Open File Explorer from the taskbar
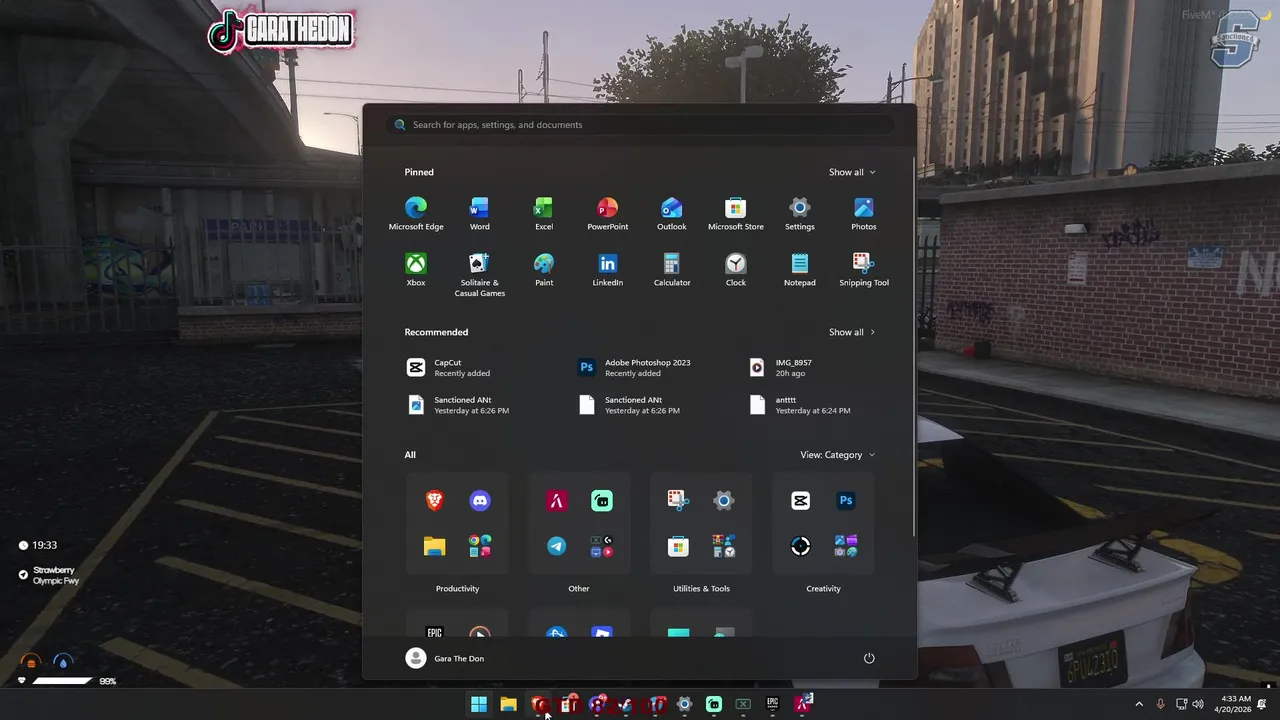 coord(508,704)
